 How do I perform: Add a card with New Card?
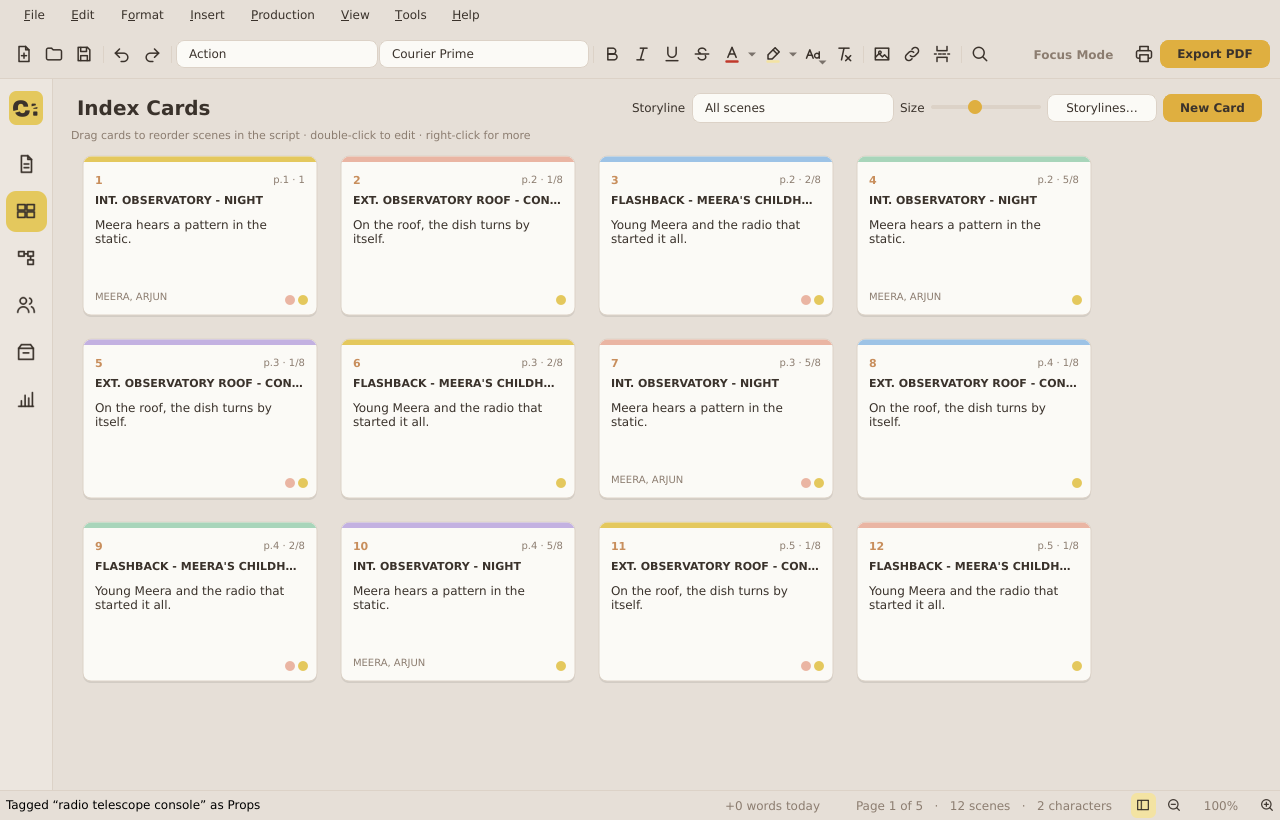(1212, 108)
